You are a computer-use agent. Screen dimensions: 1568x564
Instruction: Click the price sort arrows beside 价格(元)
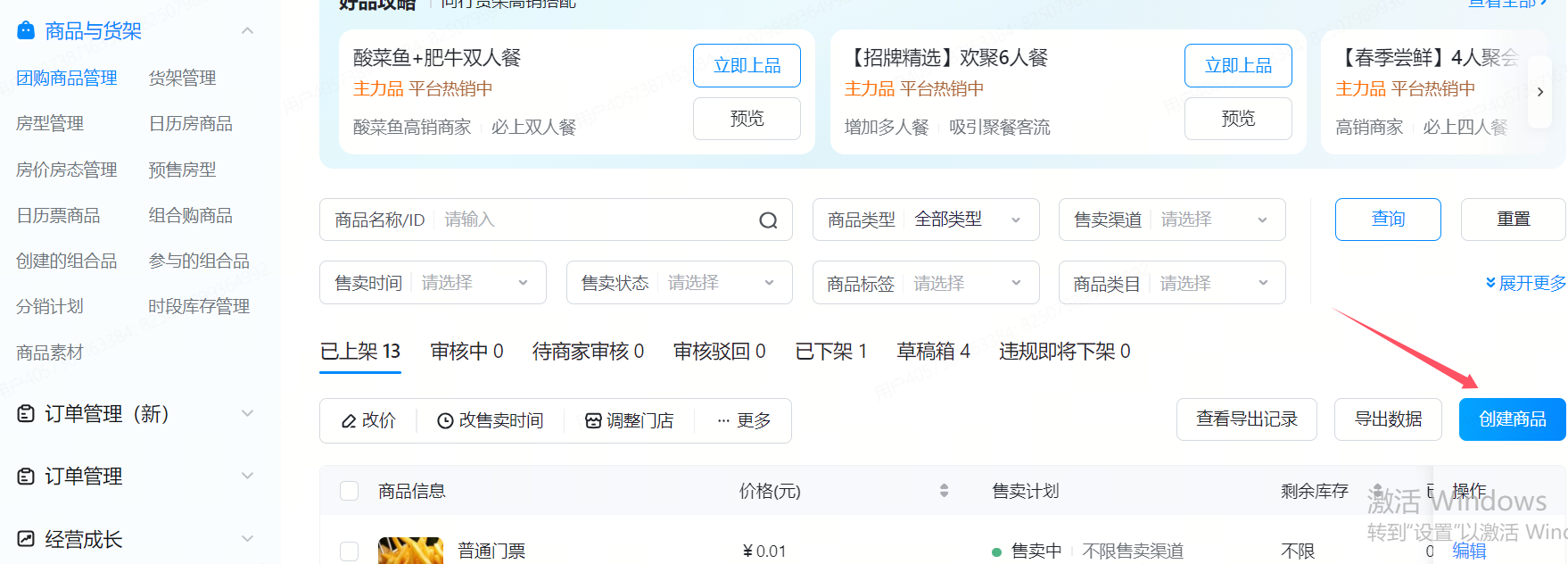944,491
